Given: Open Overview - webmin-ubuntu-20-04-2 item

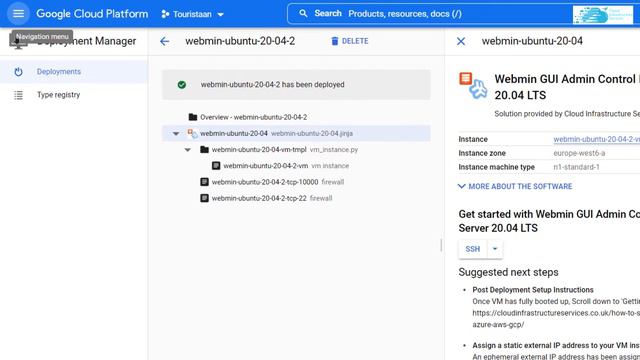Looking at the screenshot, I should pyautogui.click(x=296, y=117).
